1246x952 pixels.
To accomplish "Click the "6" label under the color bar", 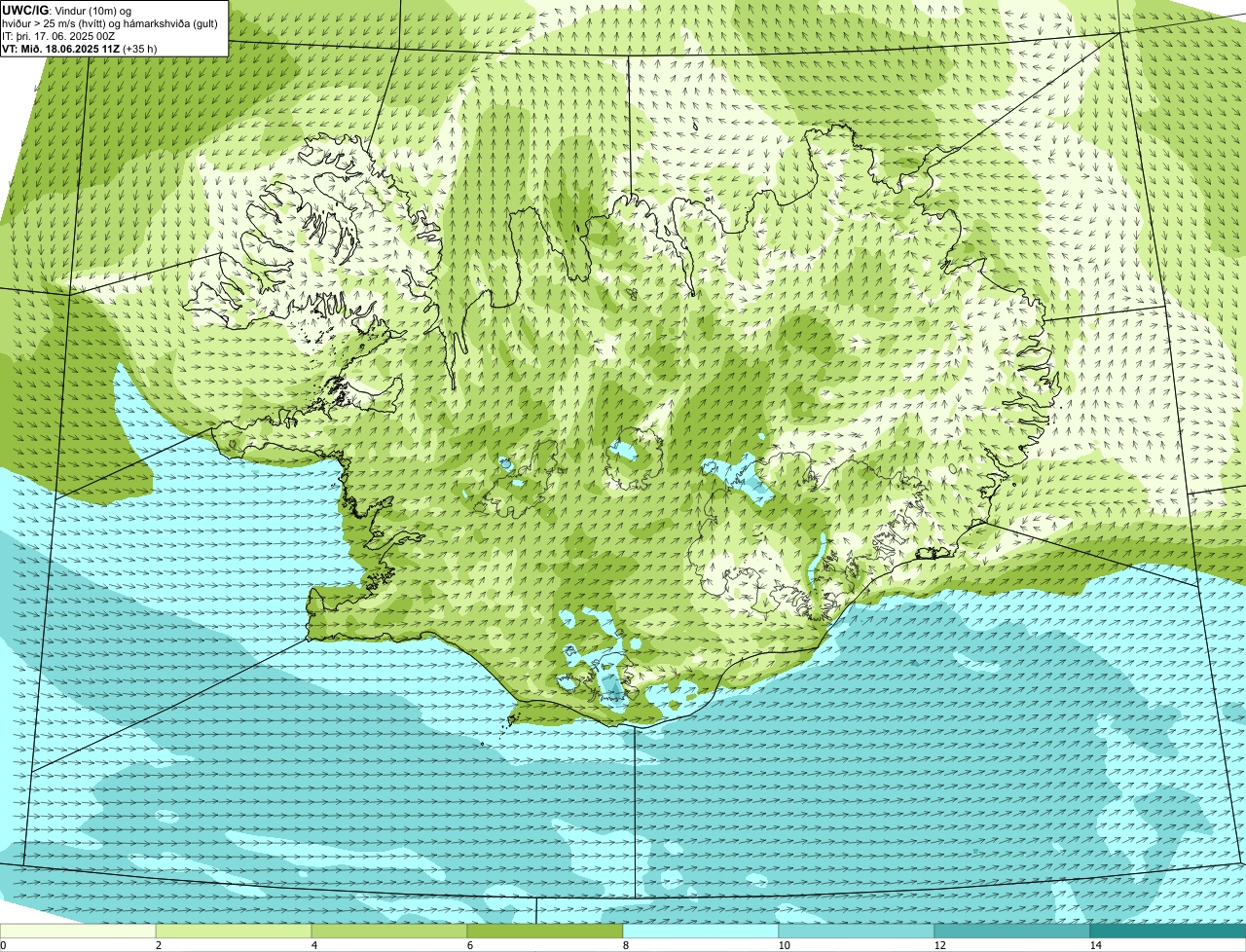I will pyautogui.click(x=469, y=945).
